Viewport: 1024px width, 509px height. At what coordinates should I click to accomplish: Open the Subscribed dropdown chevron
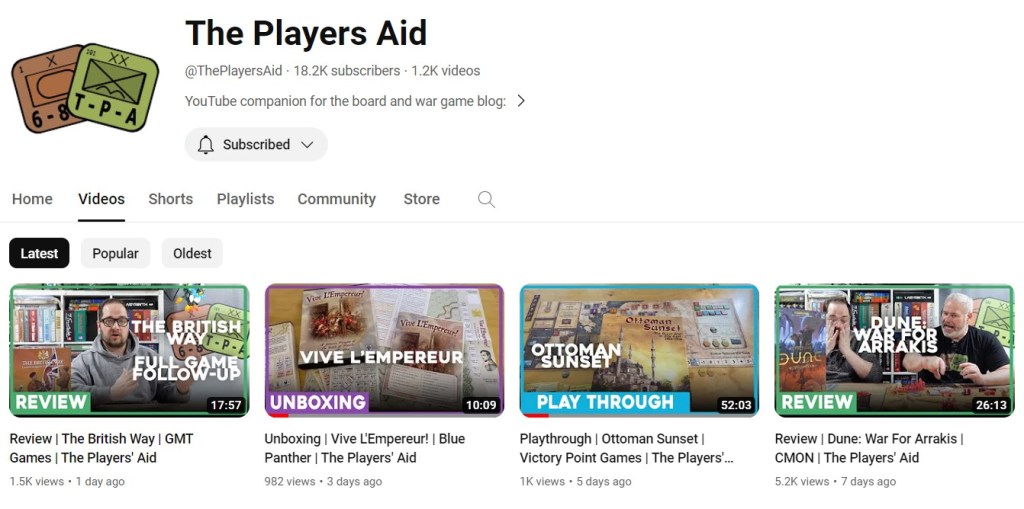(x=307, y=144)
